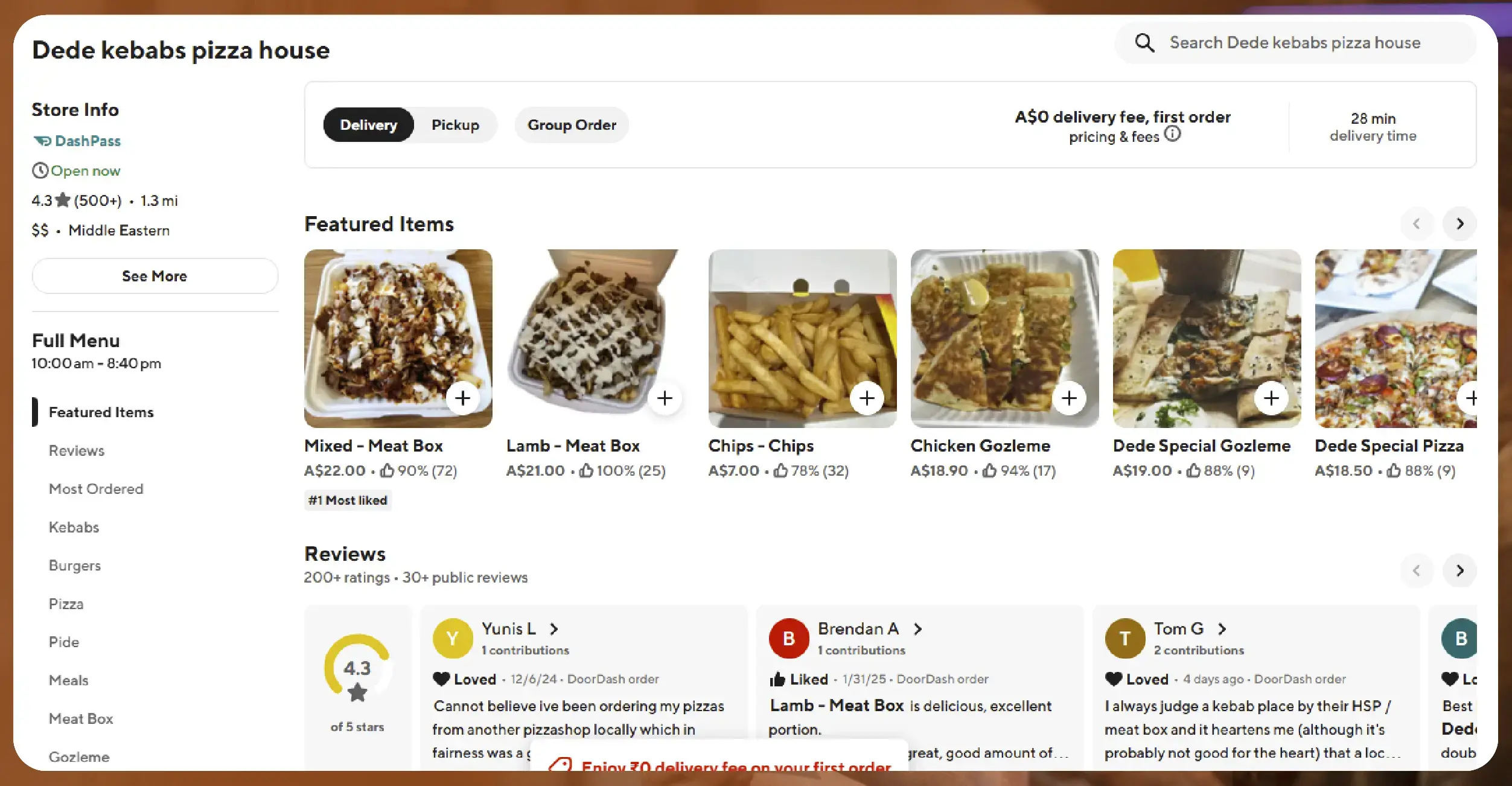Screen dimensions: 1512x786
Task: Jump to Most Ordered menu section
Action: pos(96,489)
